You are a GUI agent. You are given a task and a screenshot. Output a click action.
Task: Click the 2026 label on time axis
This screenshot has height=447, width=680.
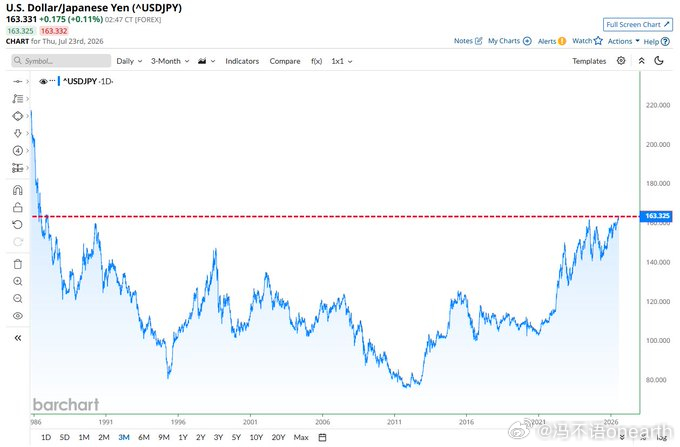(611, 421)
